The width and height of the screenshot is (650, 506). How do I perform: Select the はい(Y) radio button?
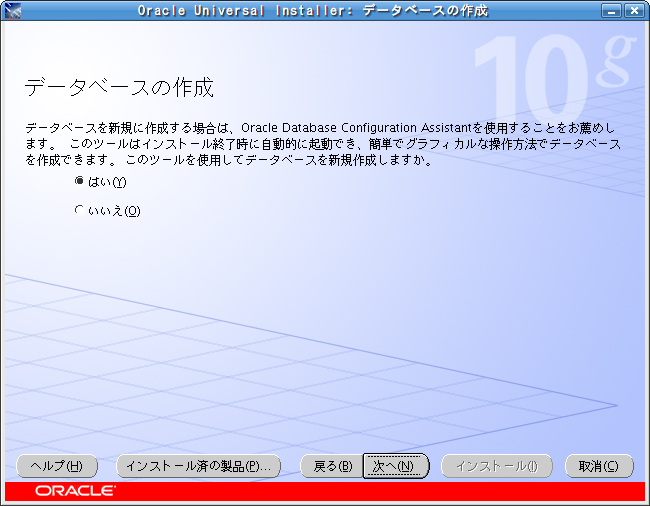[79, 181]
